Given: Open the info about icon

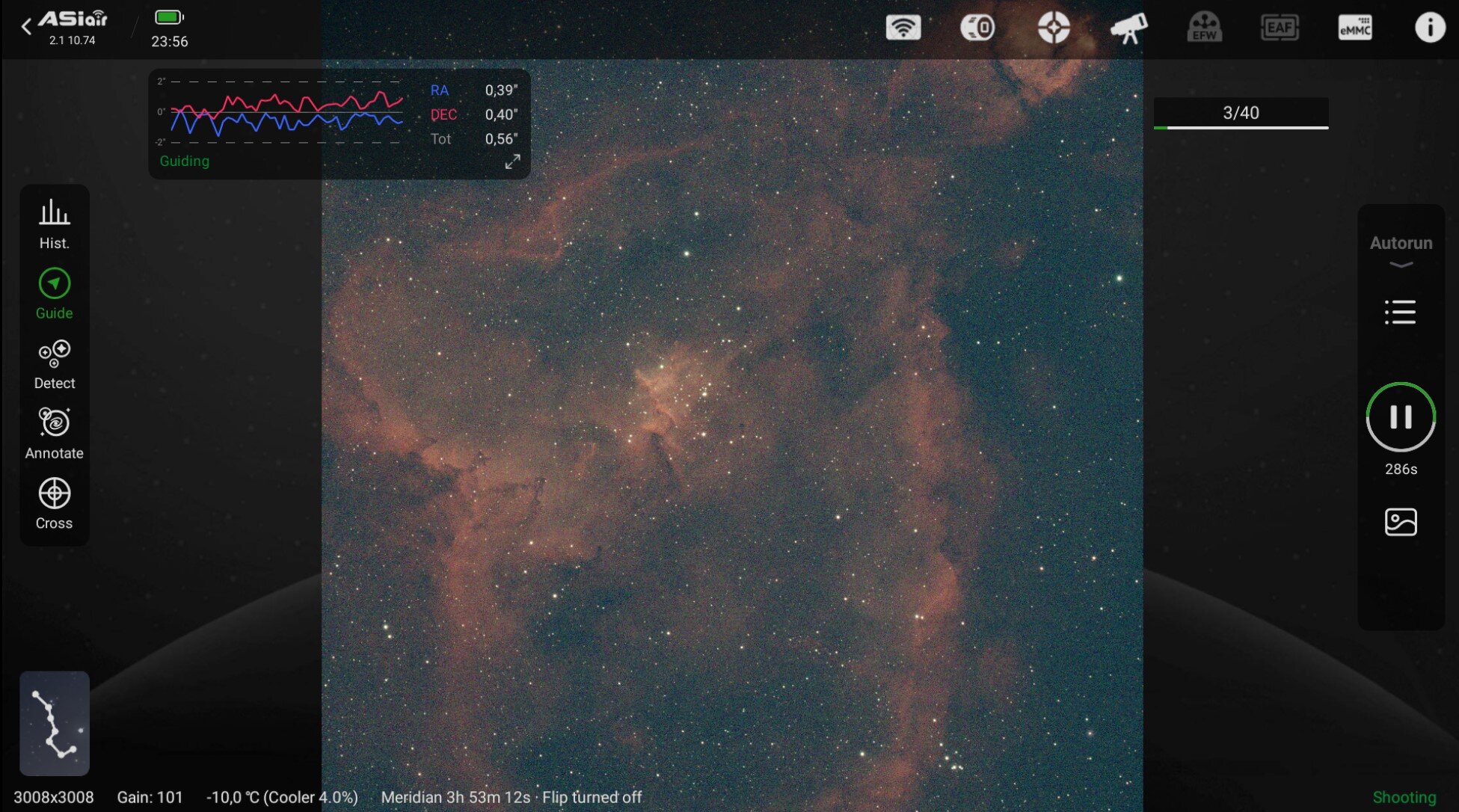Looking at the screenshot, I should (1429, 28).
